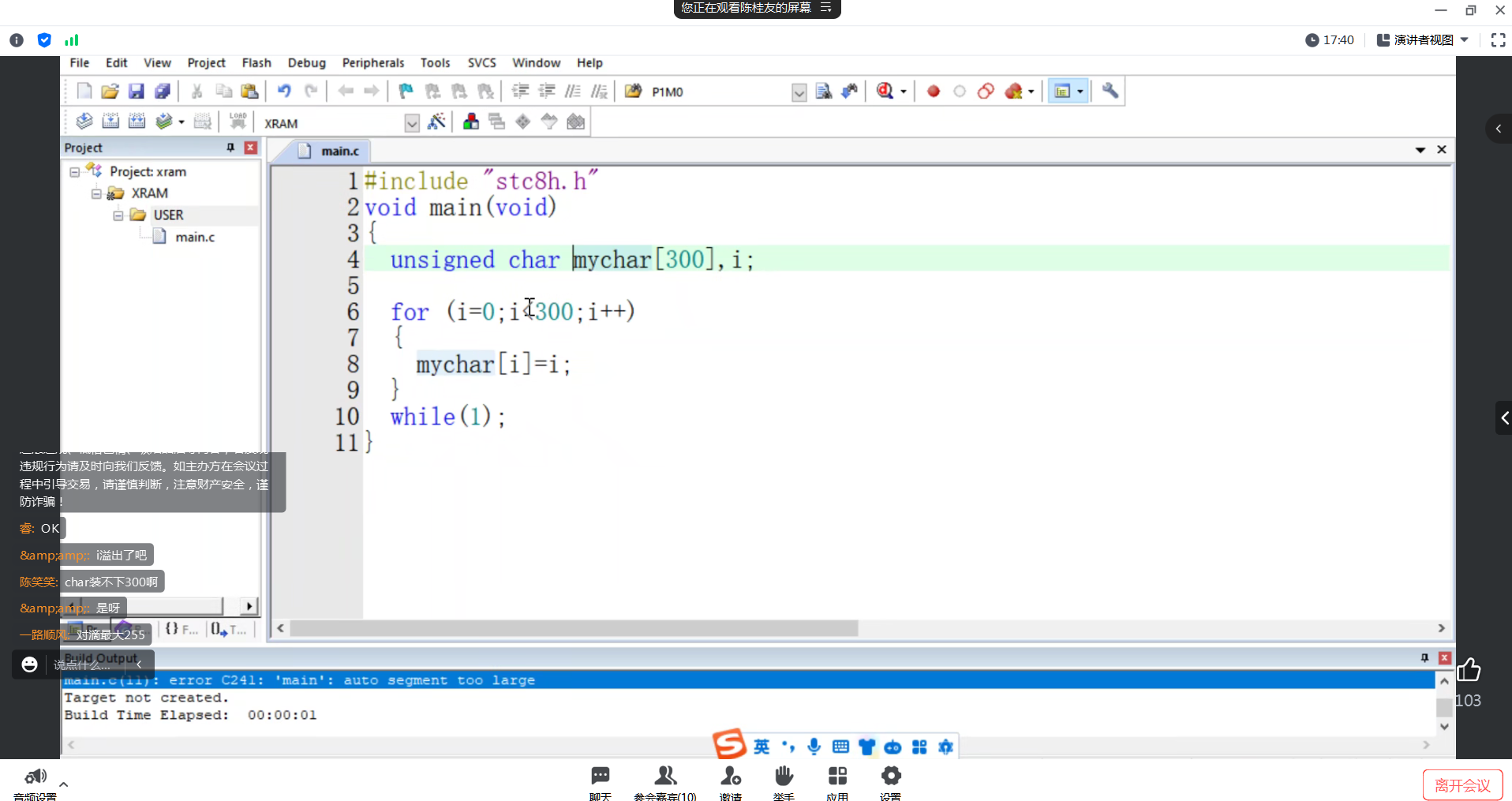Image resolution: width=1512 pixels, height=801 pixels.
Task: Collapse the Project: xram tree node
Action: tap(75, 171)
